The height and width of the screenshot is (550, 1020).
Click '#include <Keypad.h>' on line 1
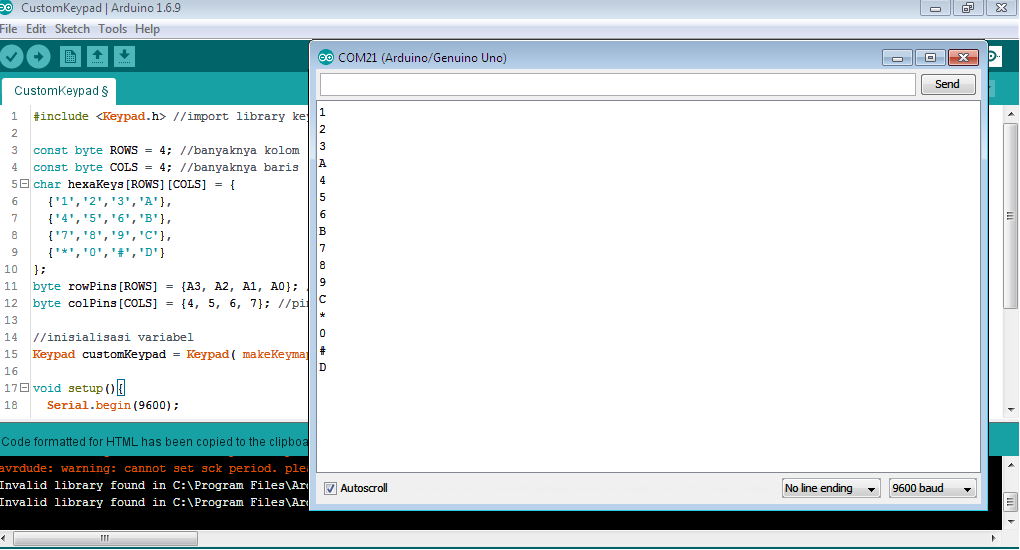coord(100,117)
